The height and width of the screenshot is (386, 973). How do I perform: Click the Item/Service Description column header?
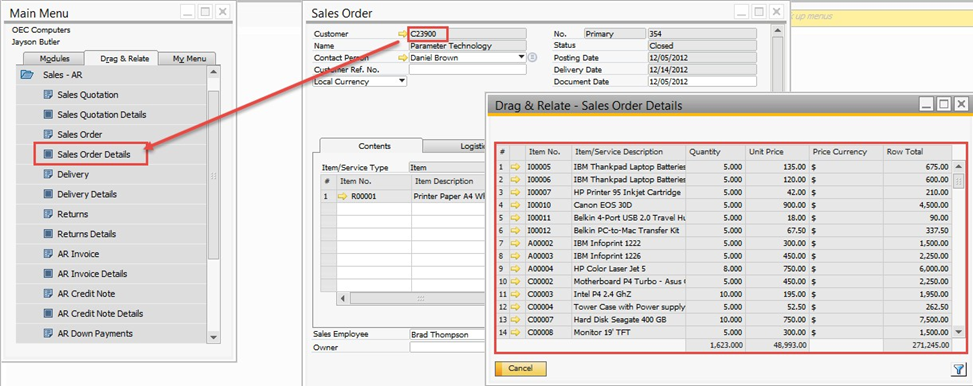(x=629, y=151)
